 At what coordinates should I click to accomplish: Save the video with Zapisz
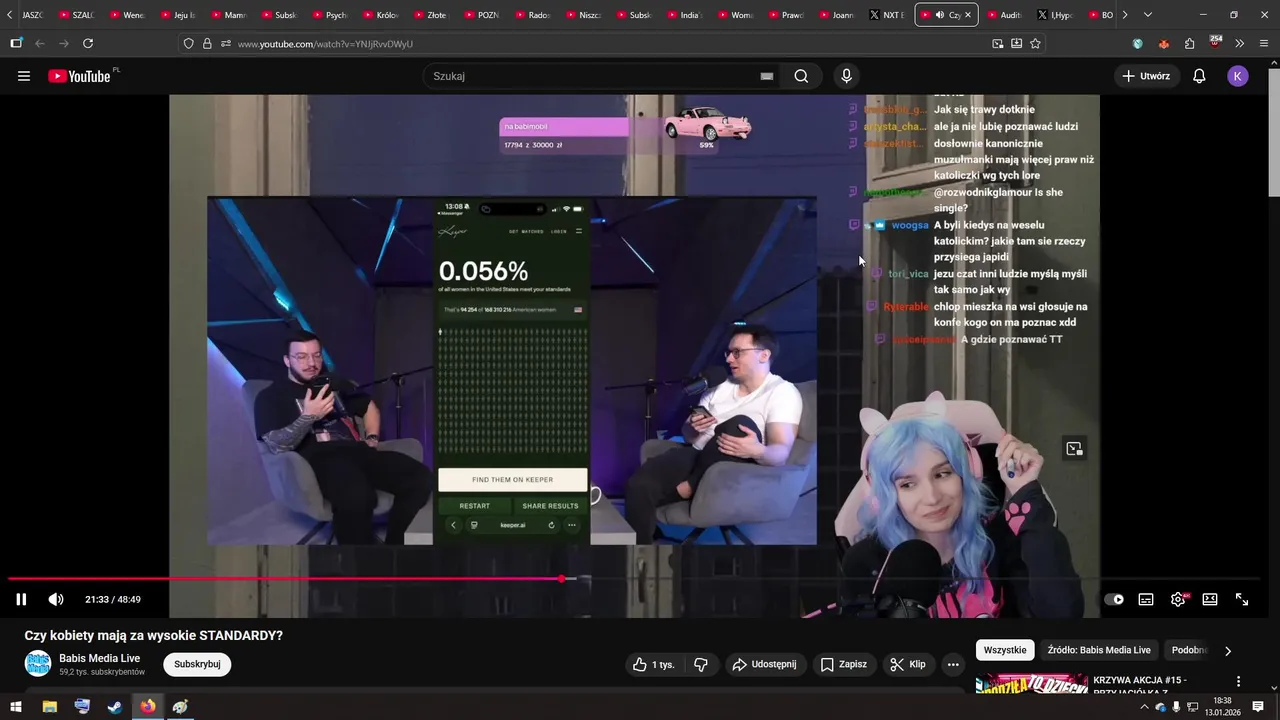point(843,664)
